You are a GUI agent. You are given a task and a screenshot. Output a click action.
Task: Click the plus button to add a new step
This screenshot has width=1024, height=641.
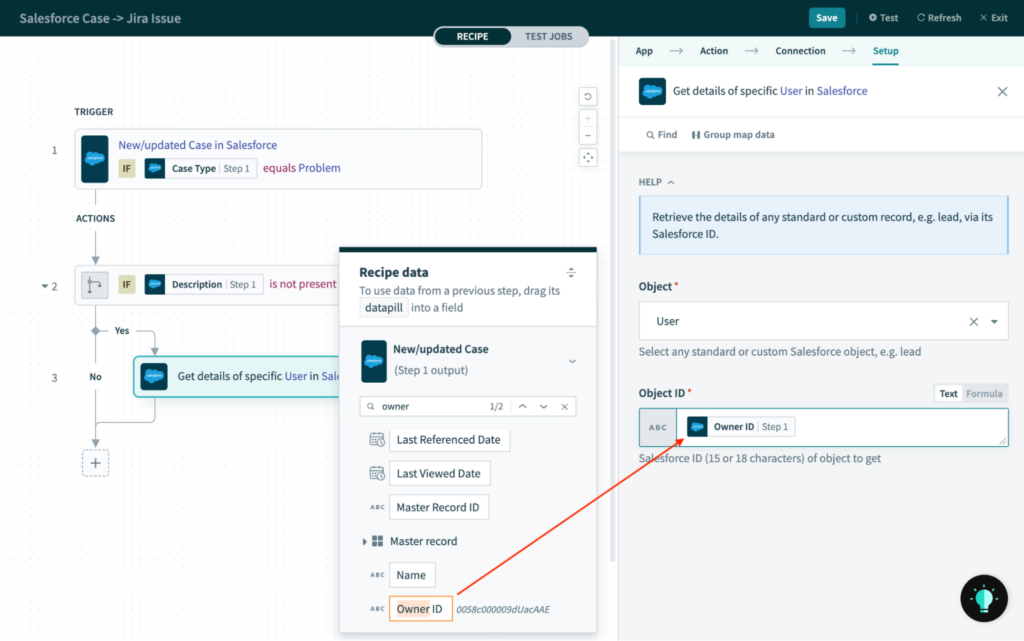(x=95, y=462)
